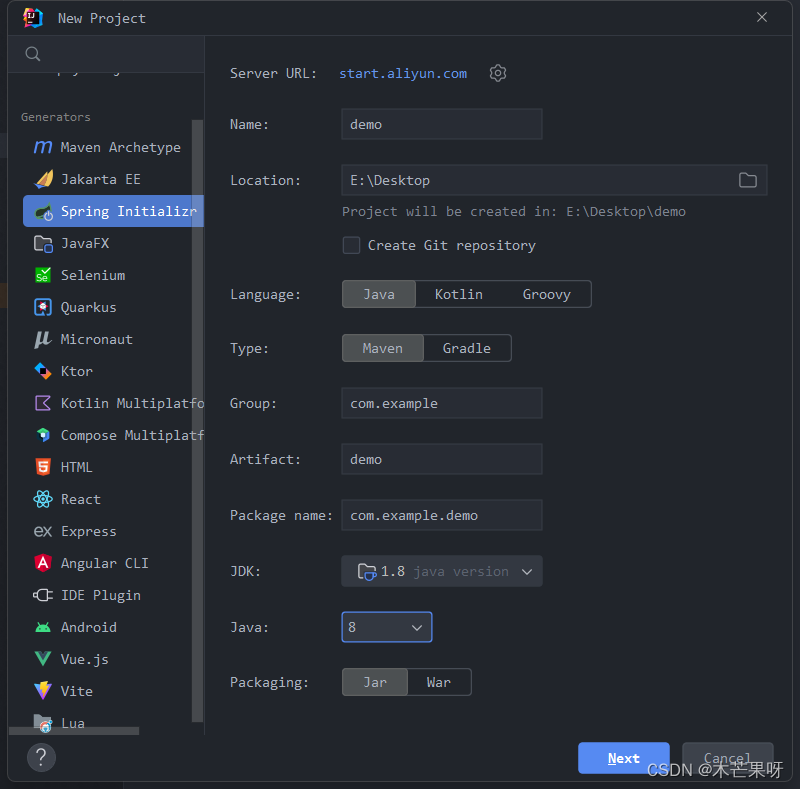Click the Ktor logo icon
The height and width of the screenshot is (789, 800).
(43, 372)
